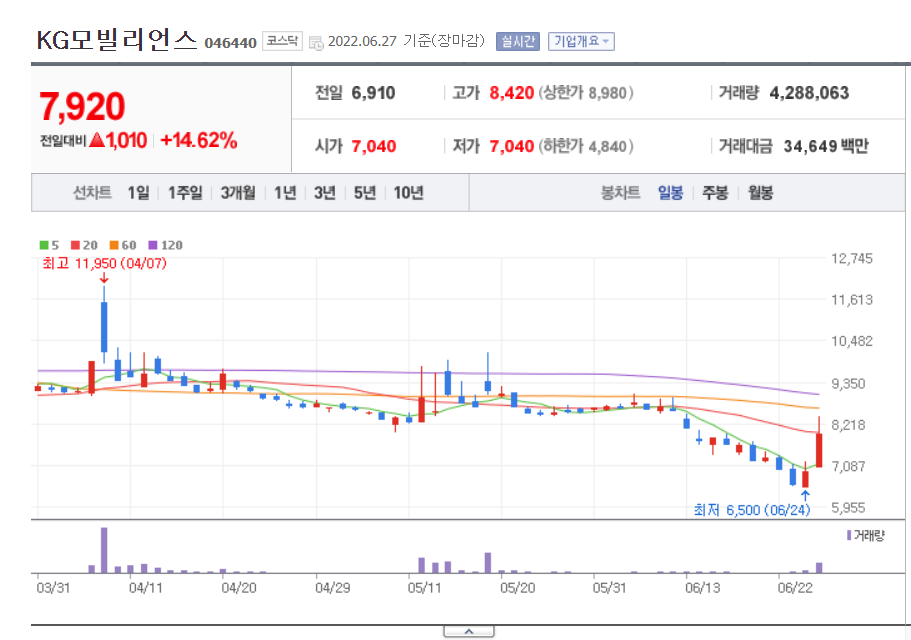Click the KG모빌리언스 stock title

point(117,40)
